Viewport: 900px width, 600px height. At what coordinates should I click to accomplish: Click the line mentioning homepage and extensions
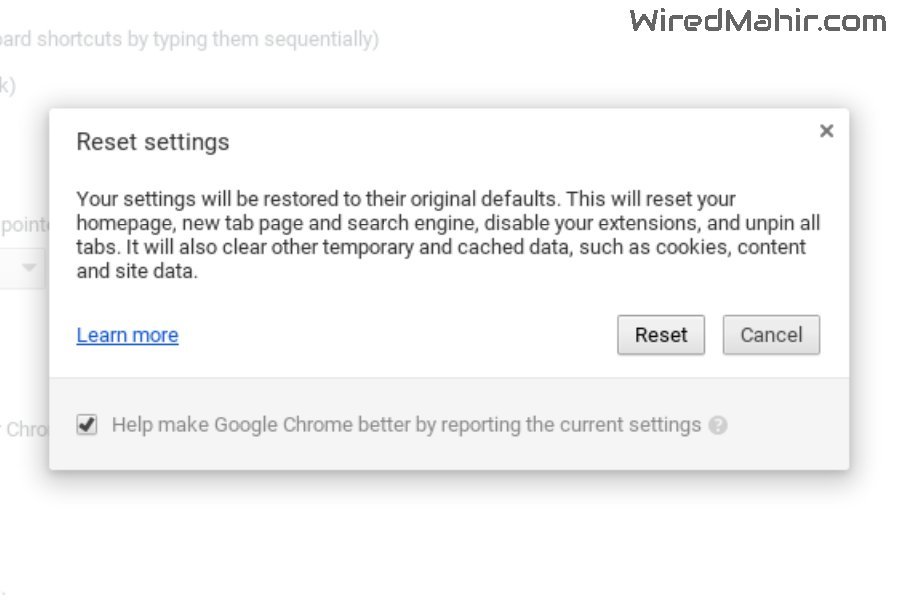[x=448, y=223]
